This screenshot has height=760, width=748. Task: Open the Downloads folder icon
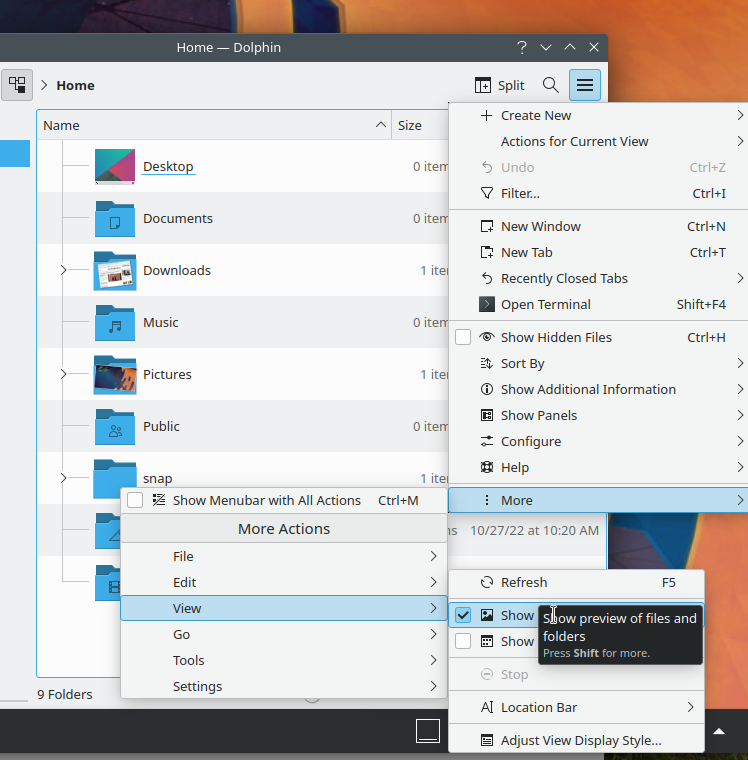[x=114, y=271]
